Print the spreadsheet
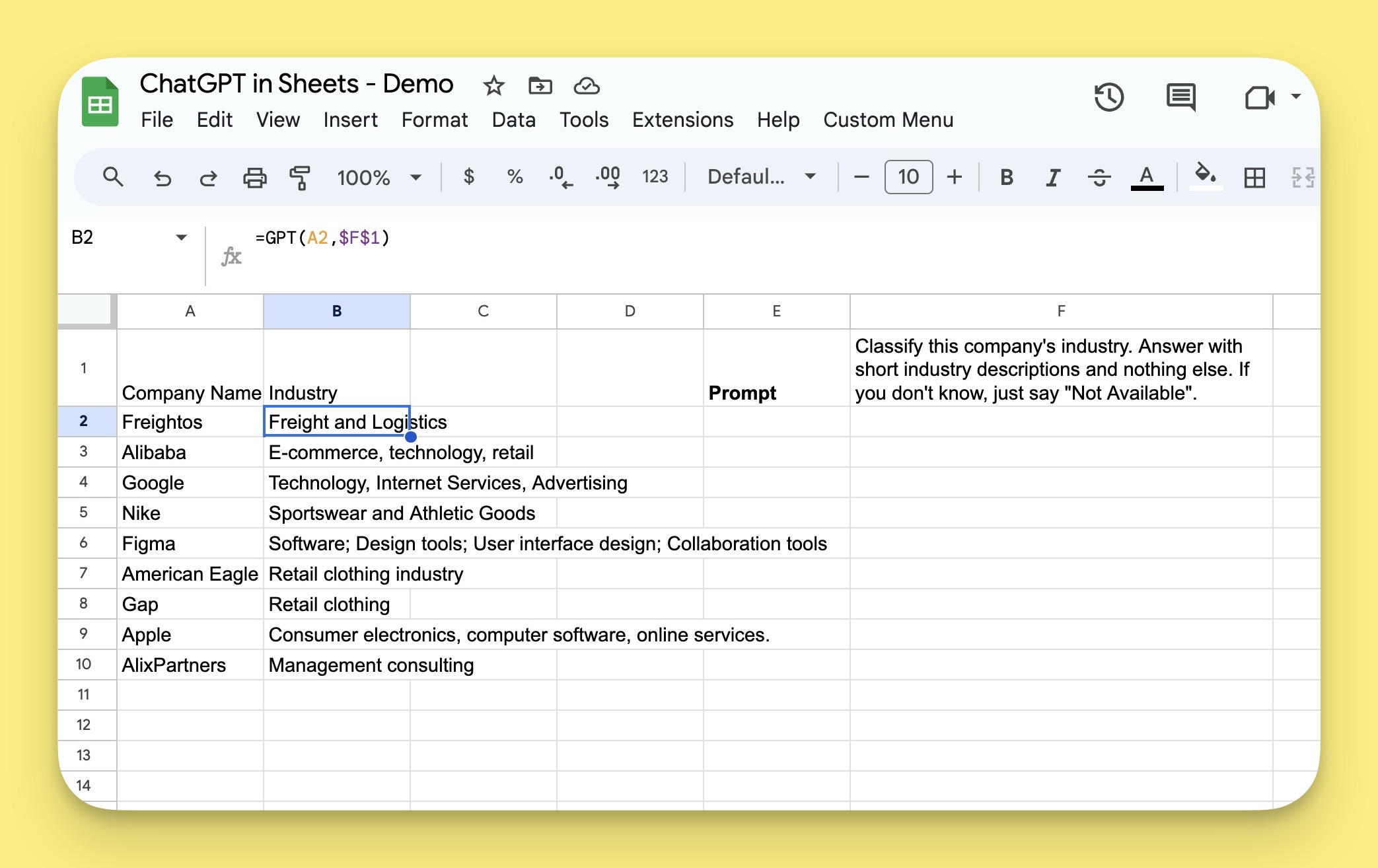Image resolution: width=1378 pixels, height=868 pixels. point(255,177)
